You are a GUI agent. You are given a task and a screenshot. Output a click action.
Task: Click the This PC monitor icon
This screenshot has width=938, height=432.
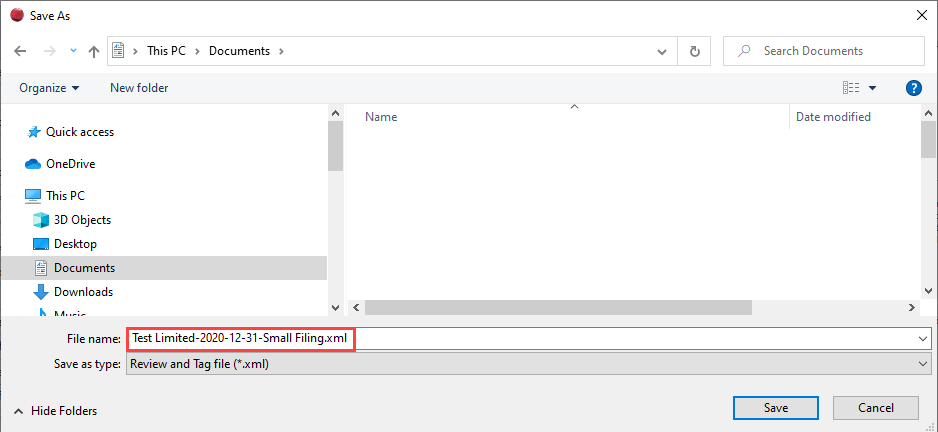(x=32, y=196)
